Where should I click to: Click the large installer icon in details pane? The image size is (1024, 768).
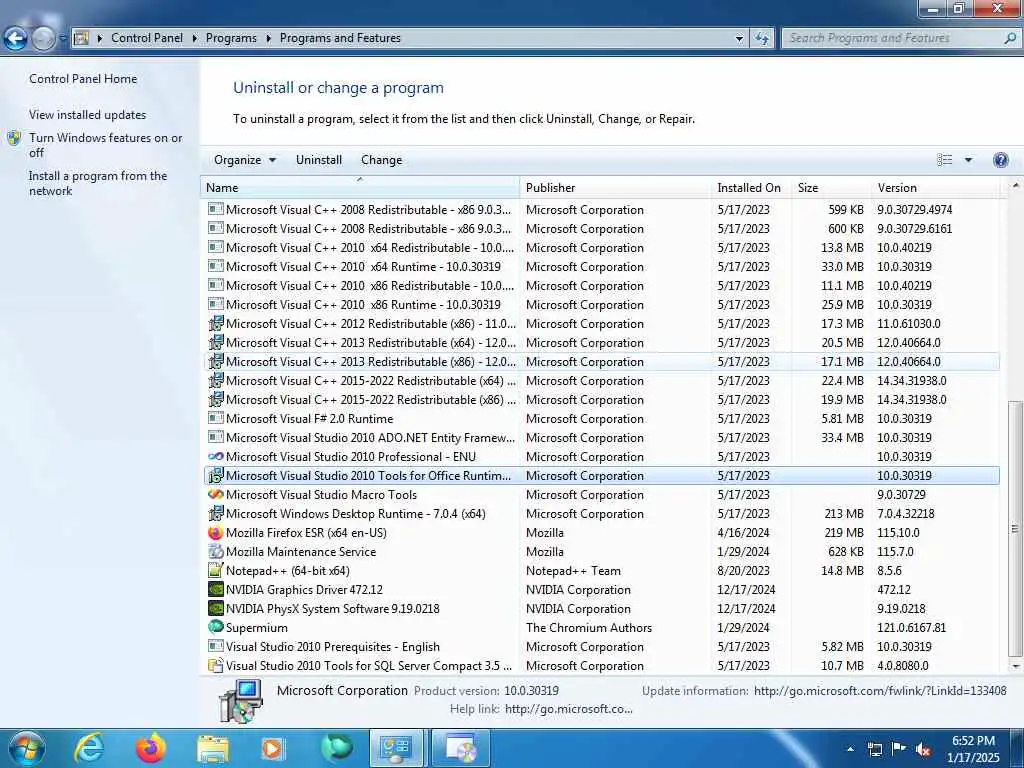(x=240, y=701)
